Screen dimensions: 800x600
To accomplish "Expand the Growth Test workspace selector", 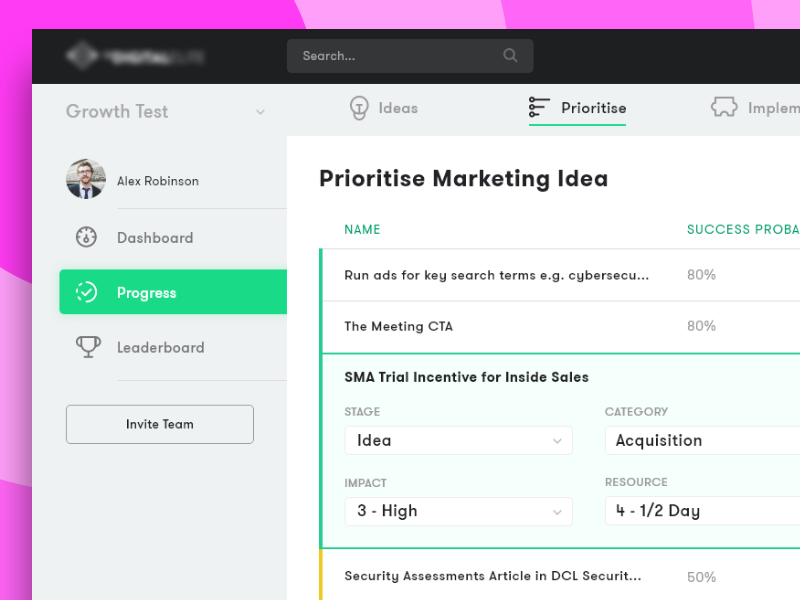I will (260, 112).
